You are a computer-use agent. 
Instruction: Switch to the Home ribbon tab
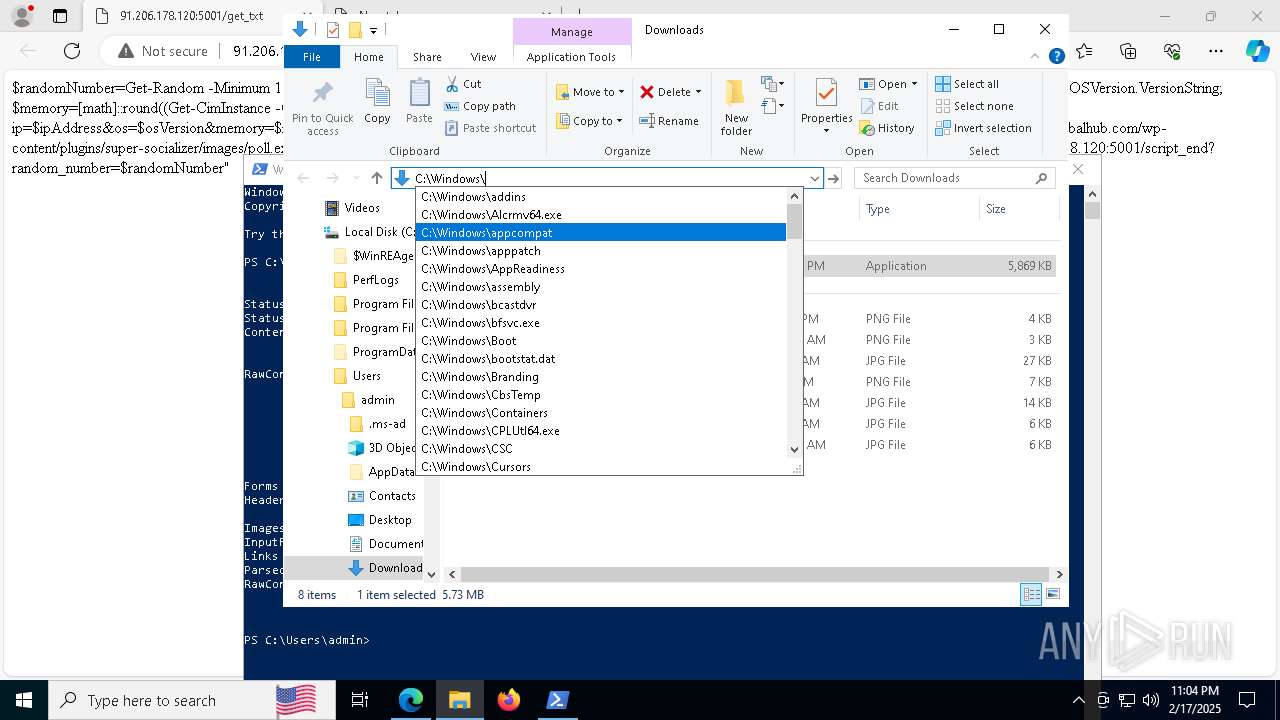click(x=368, y=57)
